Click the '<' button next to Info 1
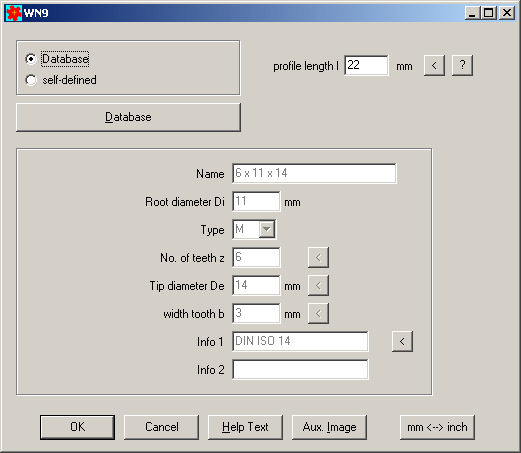Screen dimensions: 521x453 tap(402, 341)
